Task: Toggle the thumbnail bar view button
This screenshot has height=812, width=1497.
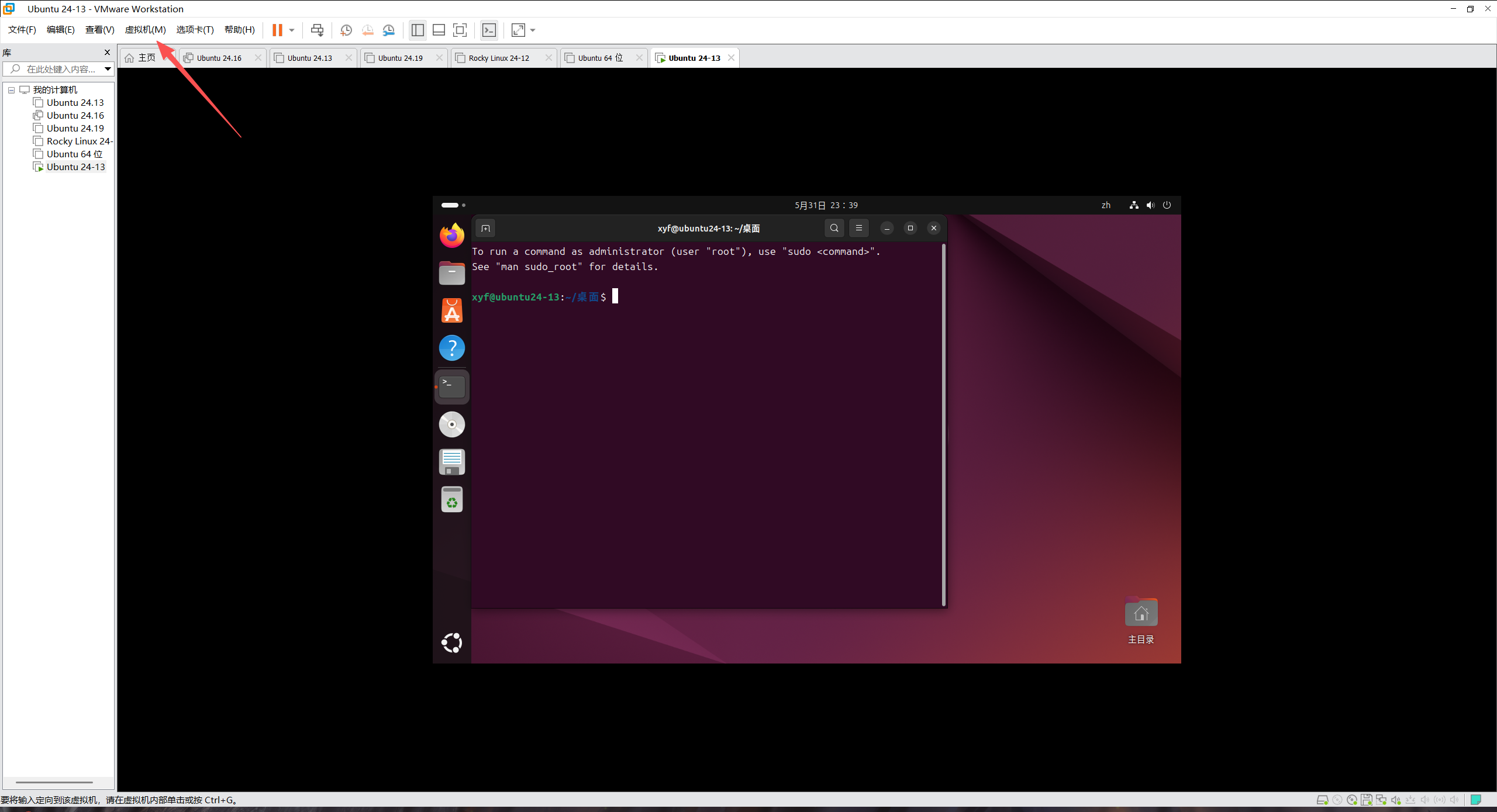Action: click(x=439, y=30)
